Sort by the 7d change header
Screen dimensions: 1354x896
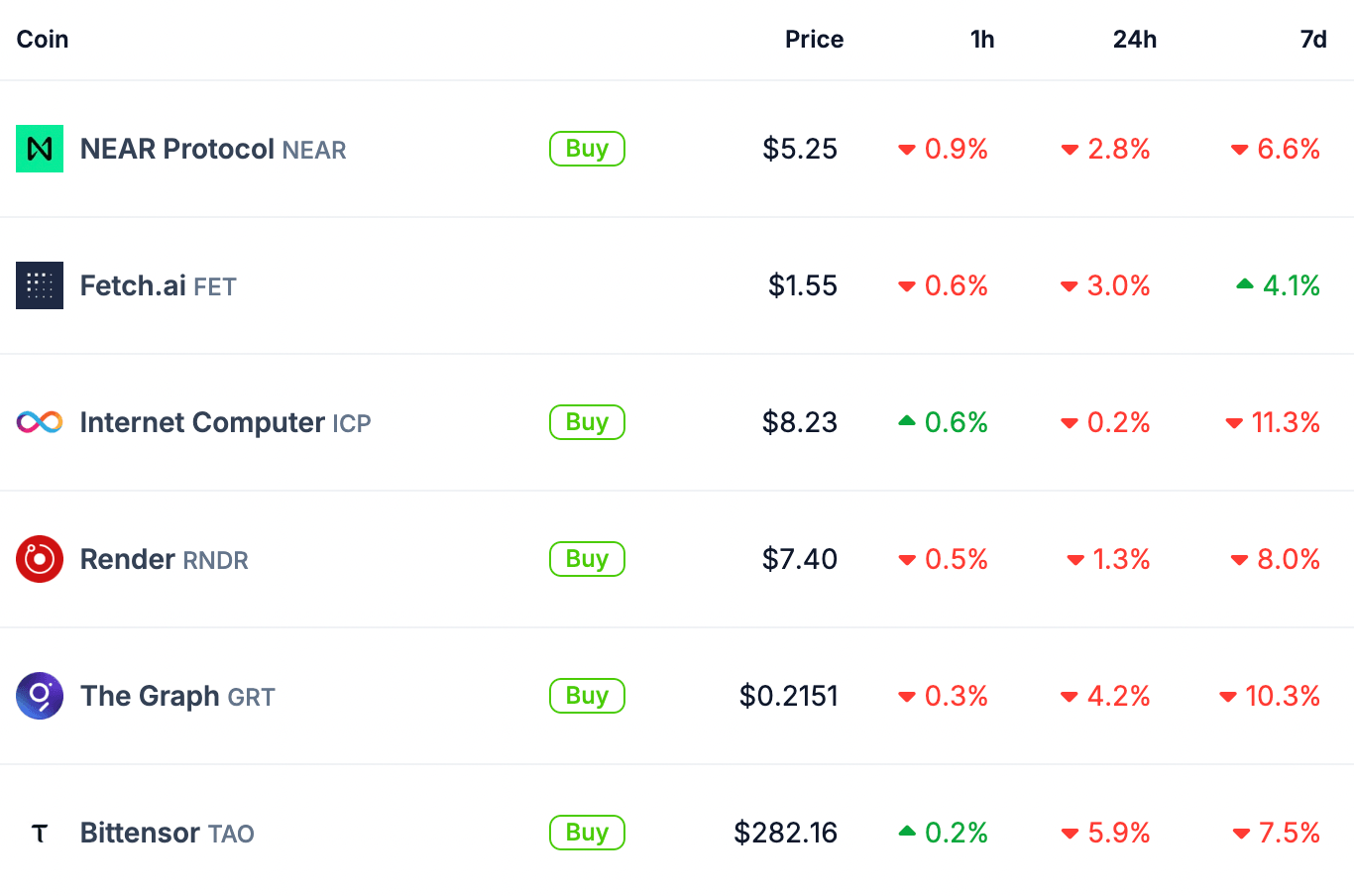1312,40
